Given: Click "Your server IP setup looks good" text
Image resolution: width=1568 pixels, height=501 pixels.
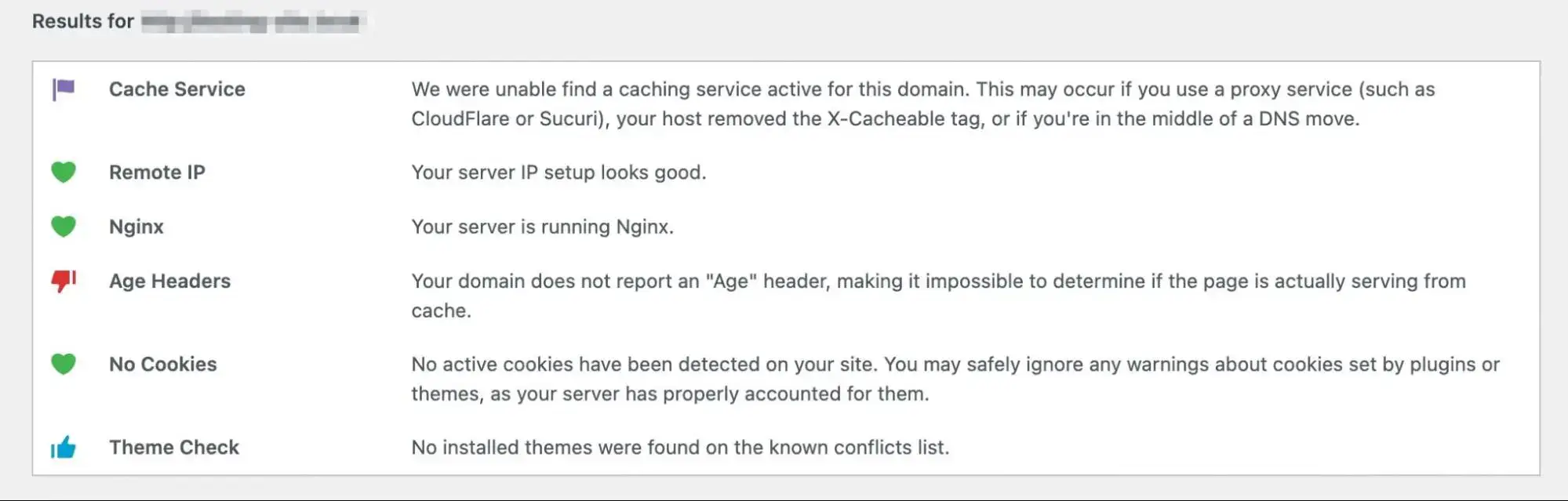Looking at the screenshot, I should tap(558, 172).
